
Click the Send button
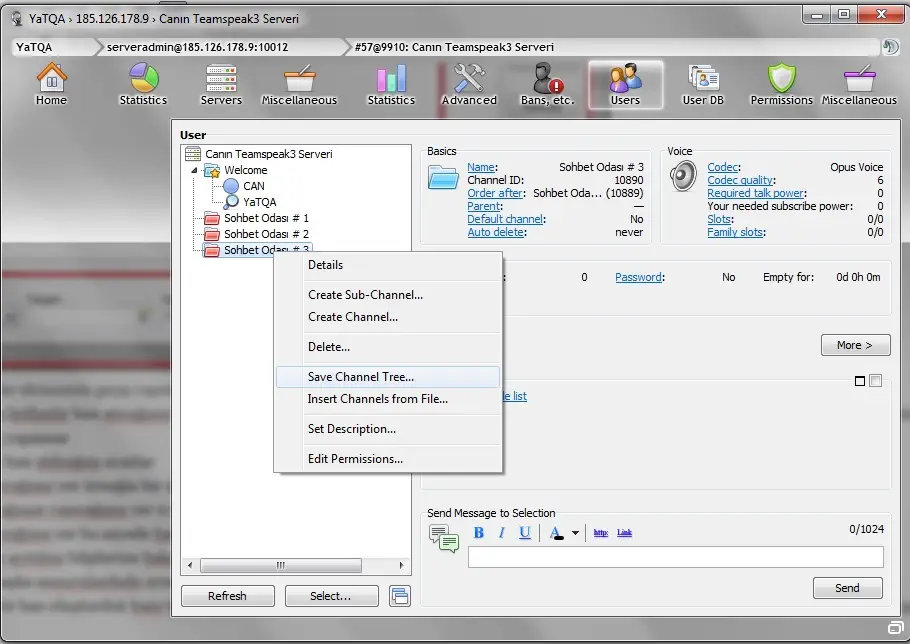click(847, 588)
